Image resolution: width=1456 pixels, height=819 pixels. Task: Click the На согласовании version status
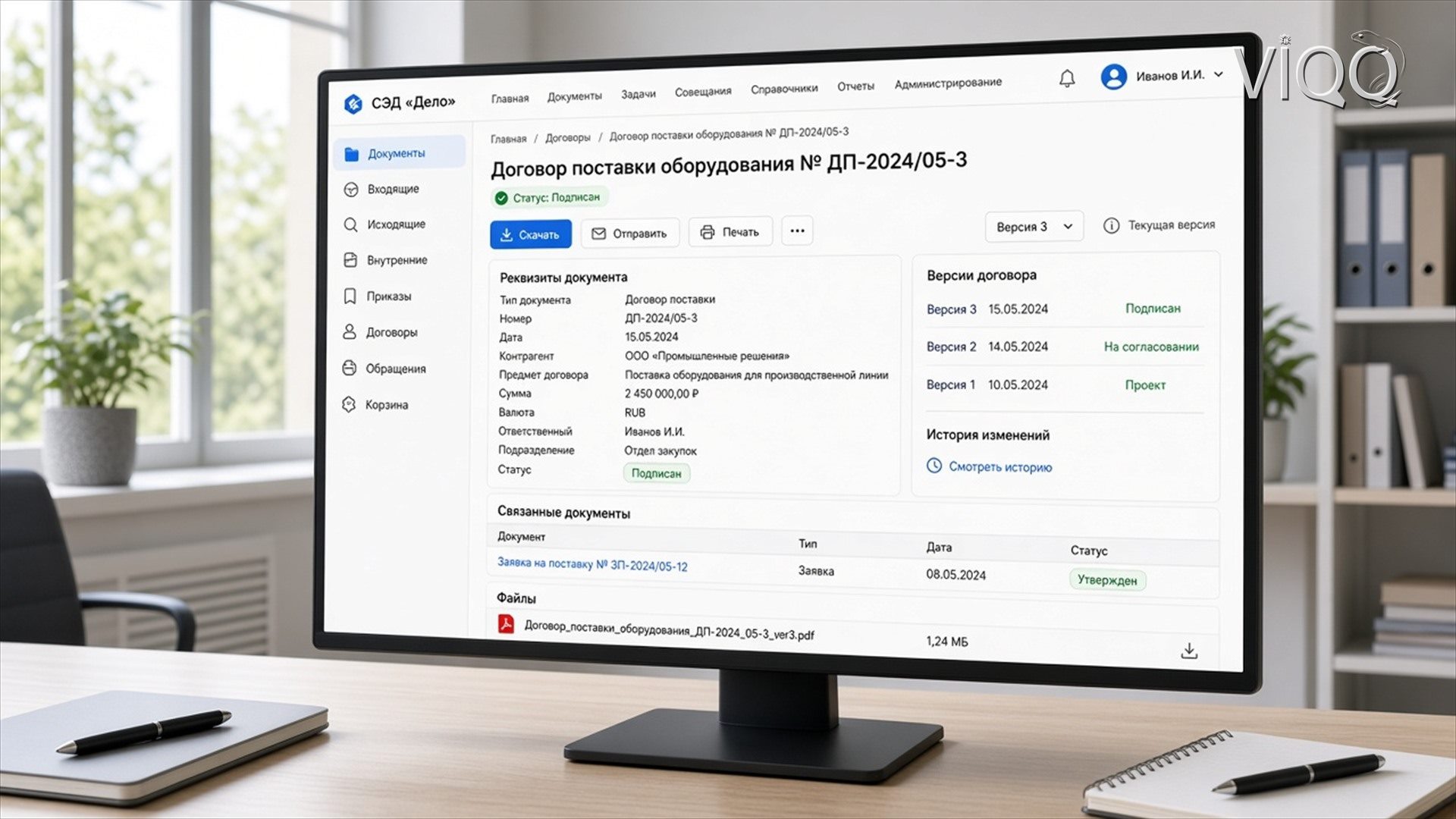coord(1151,347)
